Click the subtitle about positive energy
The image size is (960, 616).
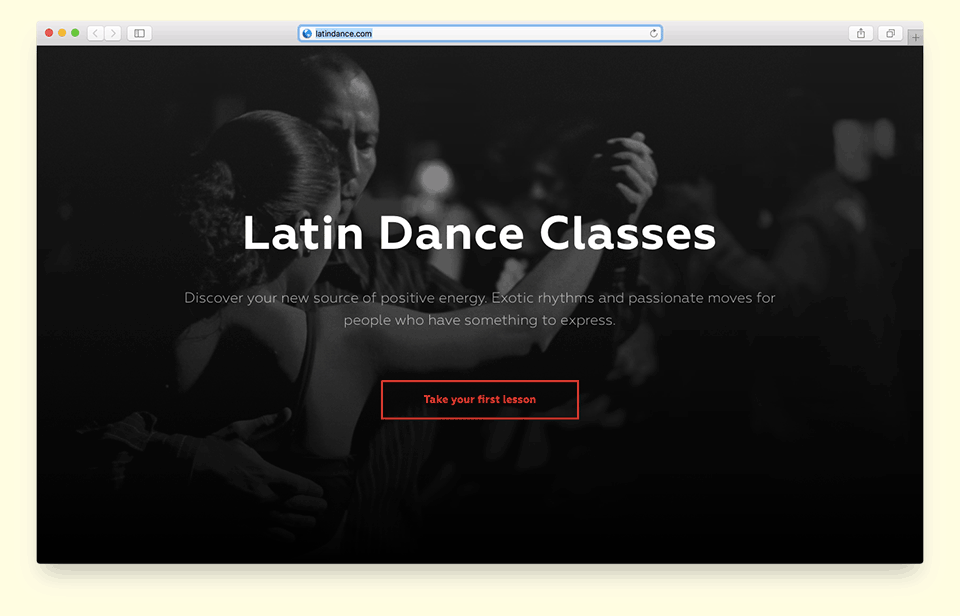click(480, 308)
